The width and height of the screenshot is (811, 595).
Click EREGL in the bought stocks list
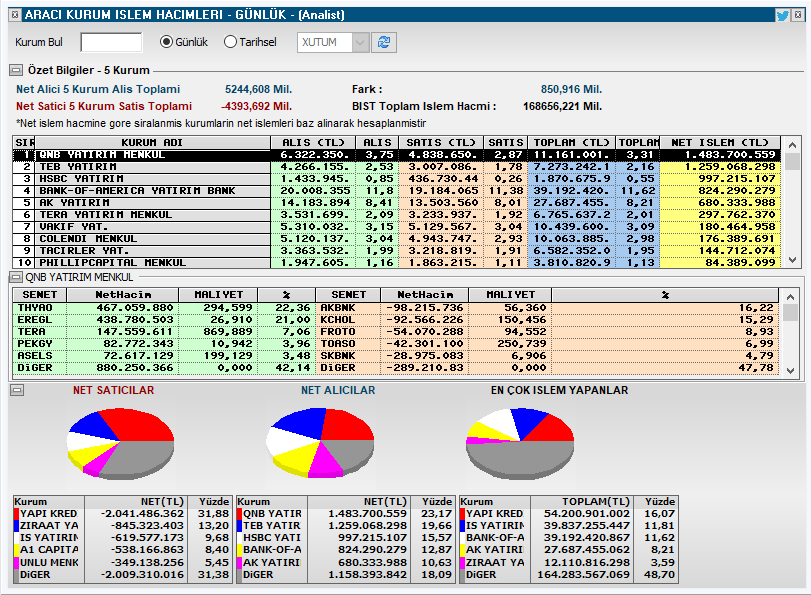click(x=35, y=320)
